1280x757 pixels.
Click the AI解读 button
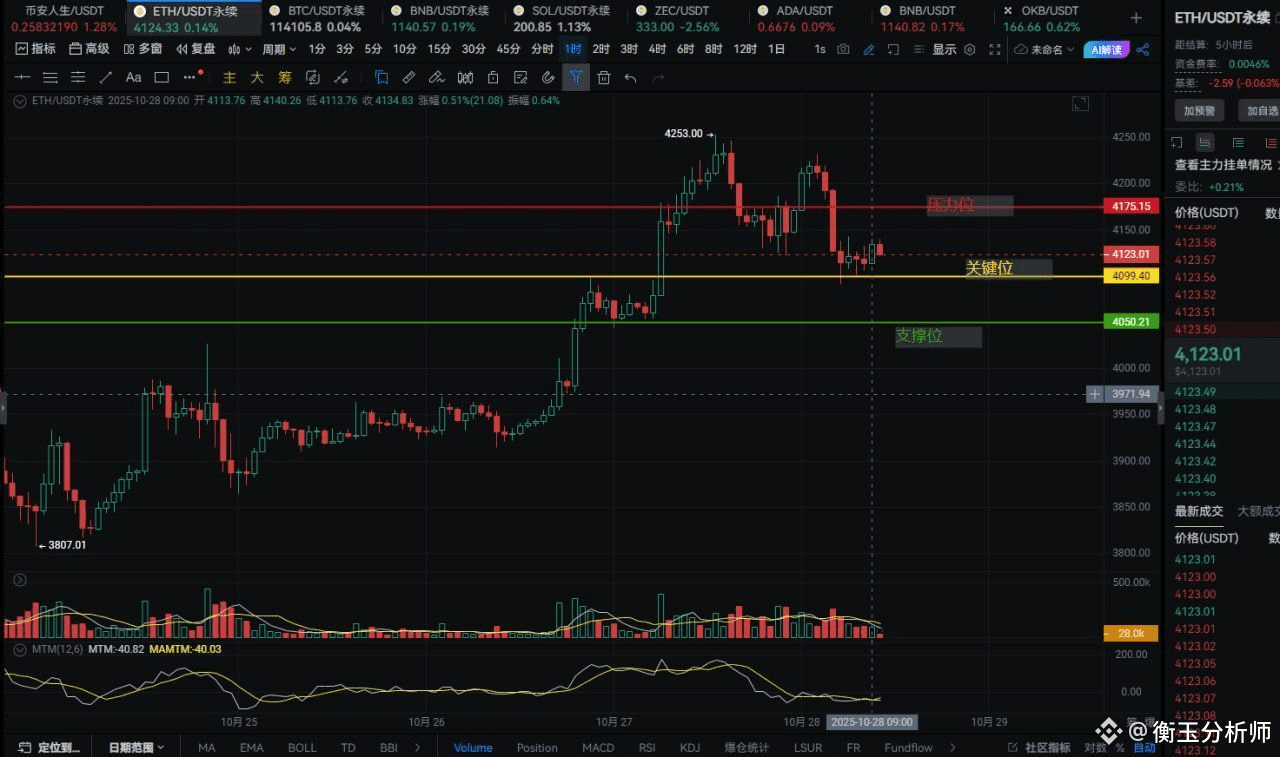tap(1105, 49)
